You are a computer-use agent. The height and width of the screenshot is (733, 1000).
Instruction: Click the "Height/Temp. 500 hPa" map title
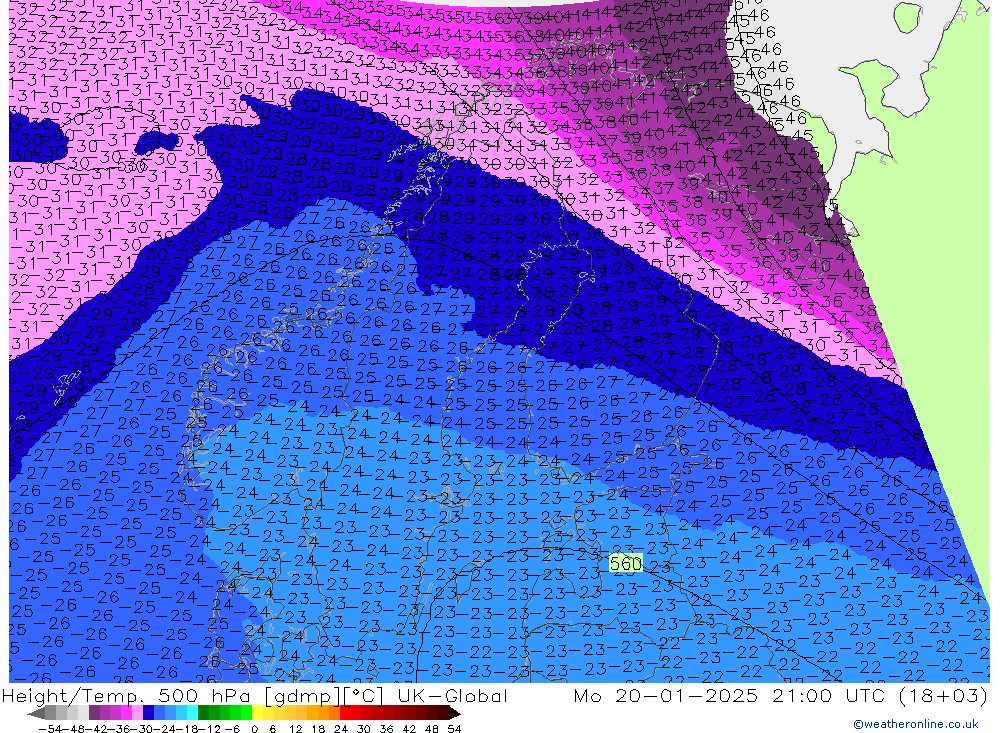[125, 695]
